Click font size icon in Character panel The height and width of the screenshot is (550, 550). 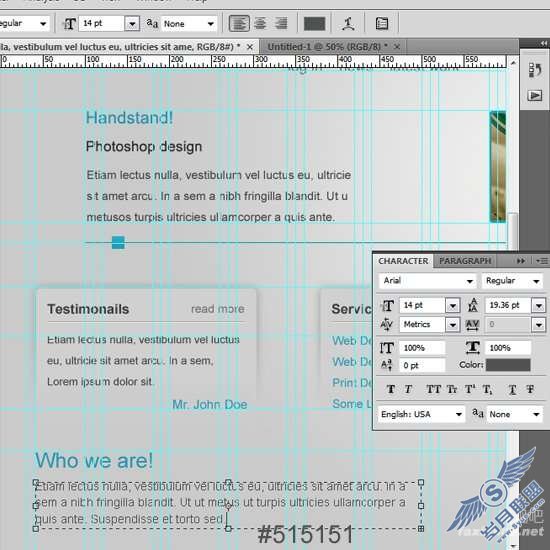pyautogui.click(x=388, y=306)
